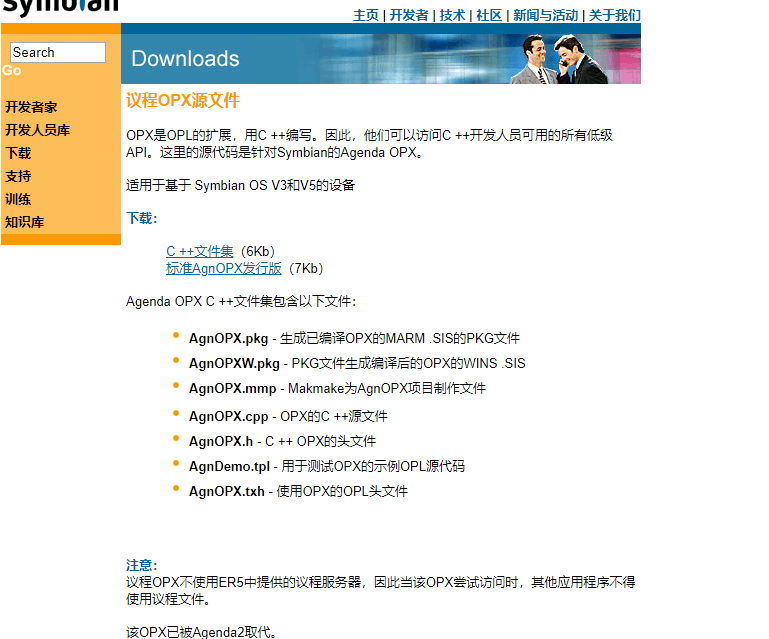This screenshot has width=769, height=639.
Task: Focus the Search input field
Action: (x=58, y=52)
